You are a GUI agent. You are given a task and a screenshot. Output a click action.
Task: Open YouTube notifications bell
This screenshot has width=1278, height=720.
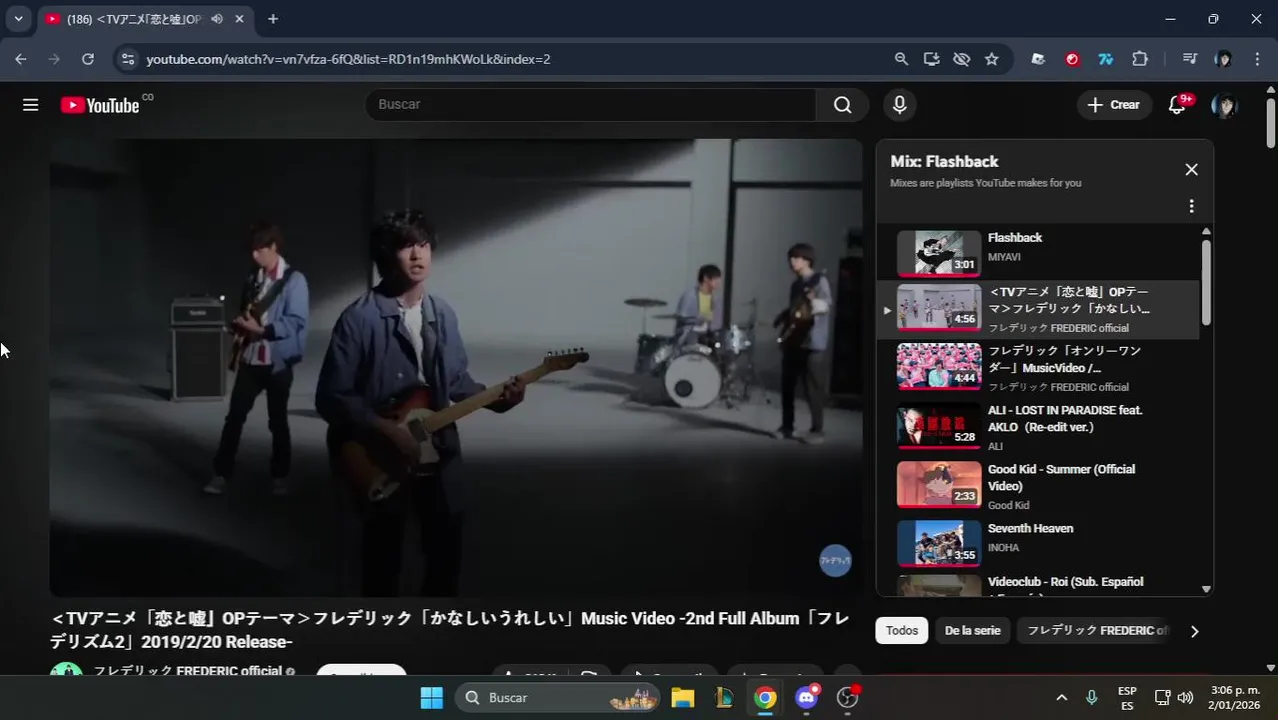pos(1177,105)
